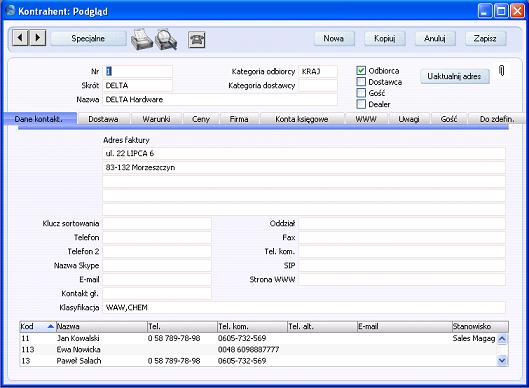This screenshot has height=388, width=529.
Task: Open the Konta księgowe tab
Action: point(302,119)
